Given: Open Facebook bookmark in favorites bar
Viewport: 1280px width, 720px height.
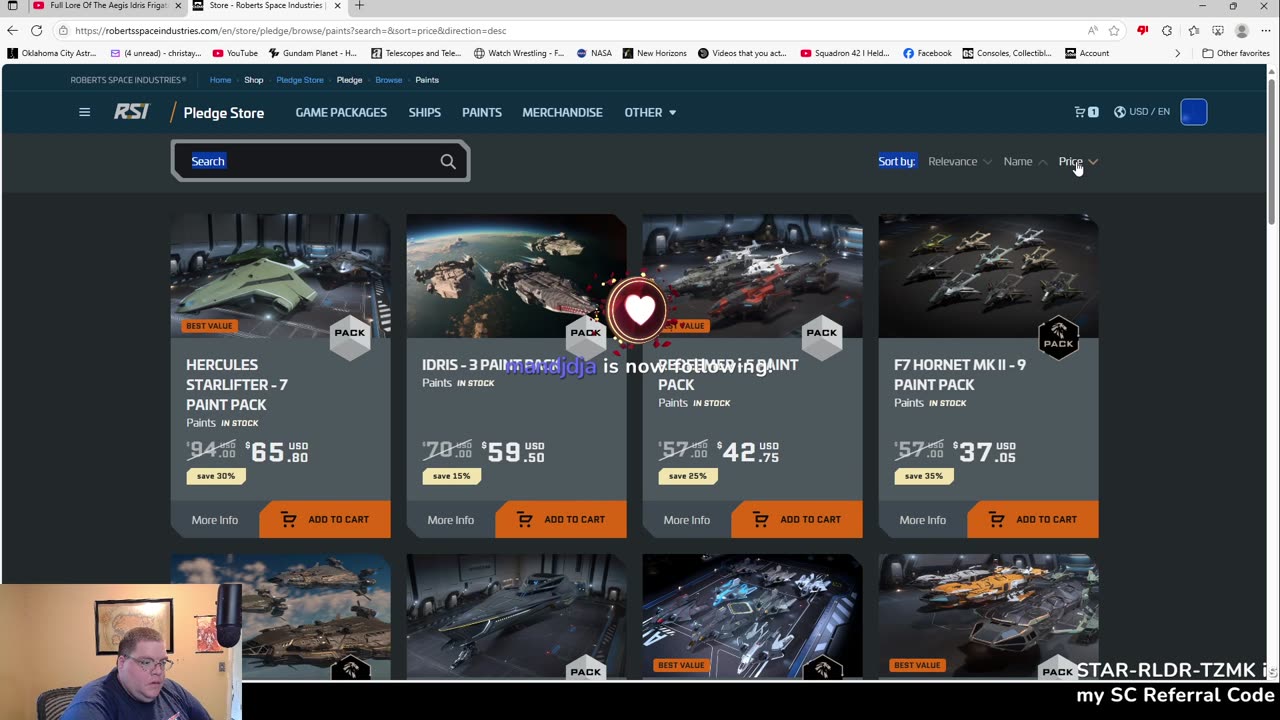Looking at the screenshot, I should click(927, 53).
